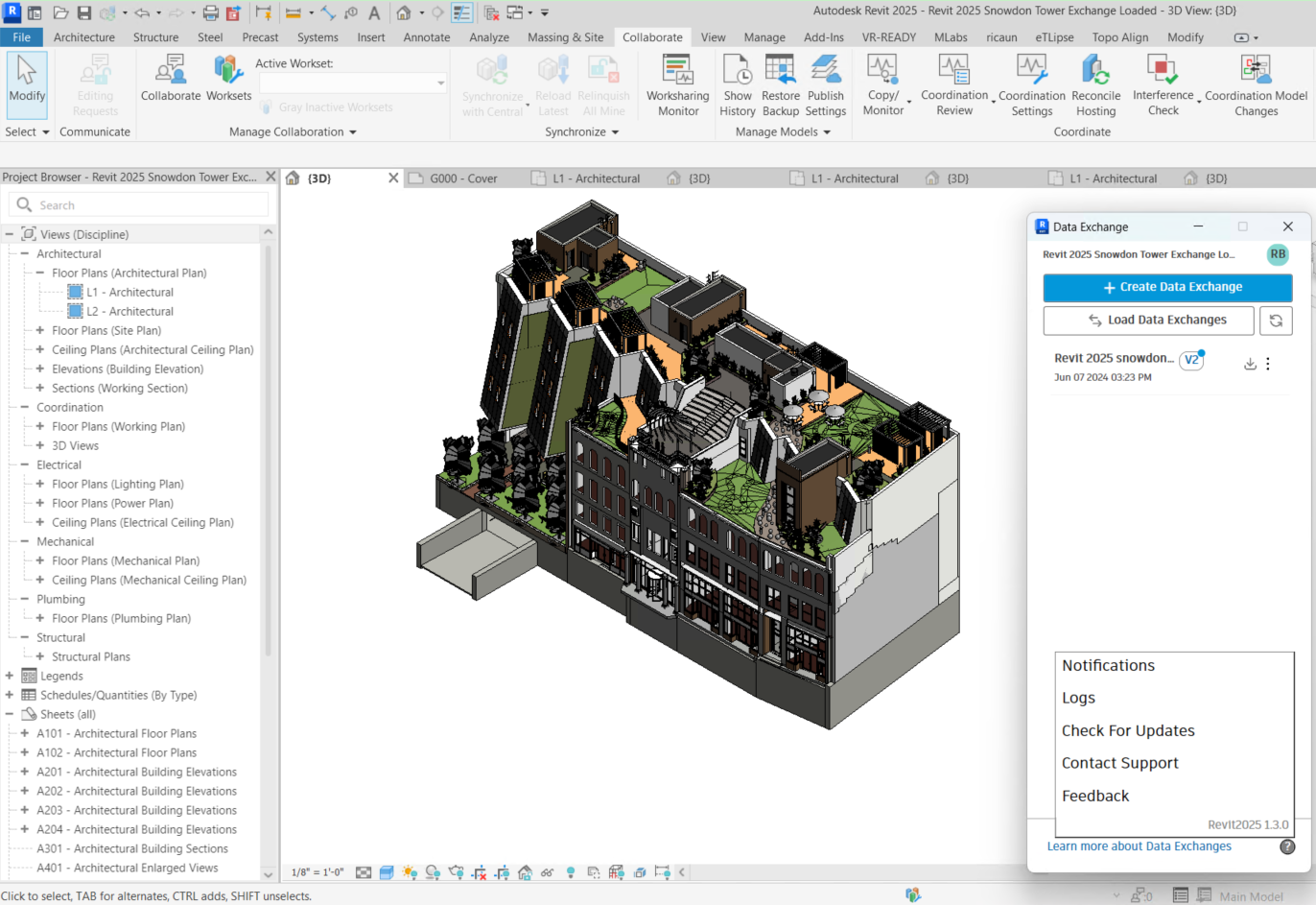Select Check For Updates menu entry
The image size is (1316, 905).
coord(1128,730)
